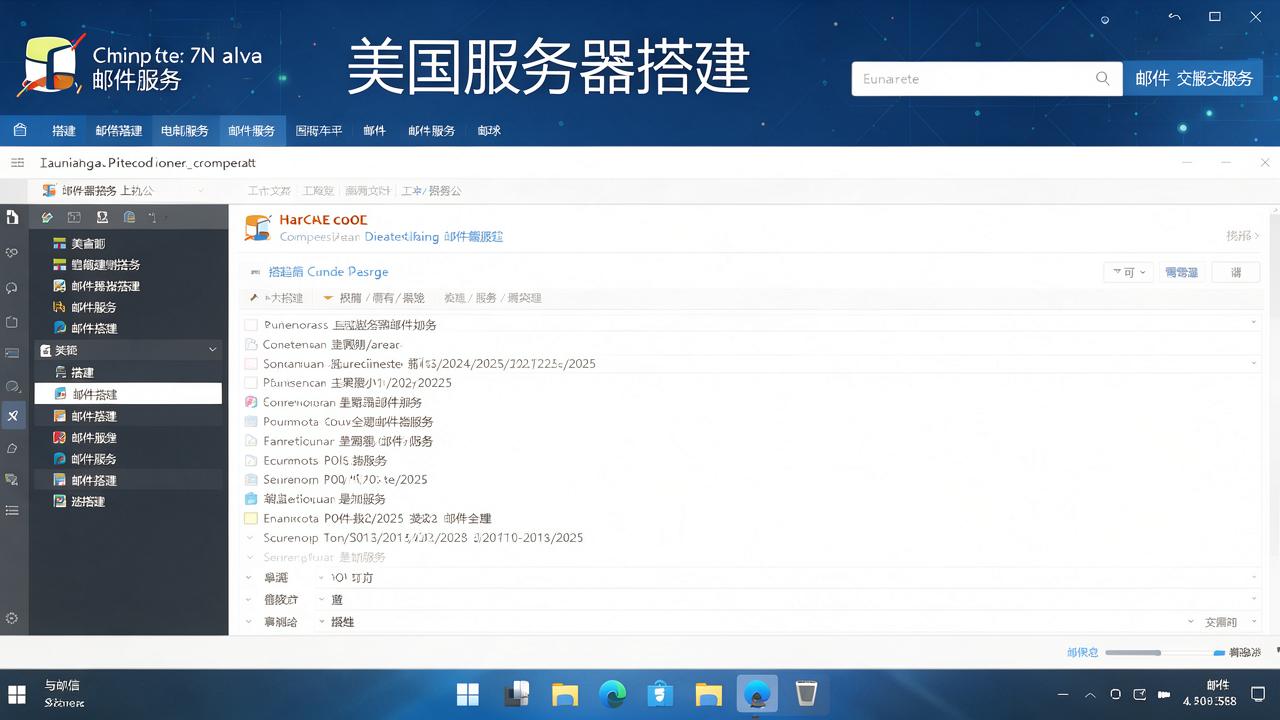The image size is (1280, 720).
Task: Open the speech bubble icon in the left activity strip
Action: pyautogui.click(x=12, y=288)
